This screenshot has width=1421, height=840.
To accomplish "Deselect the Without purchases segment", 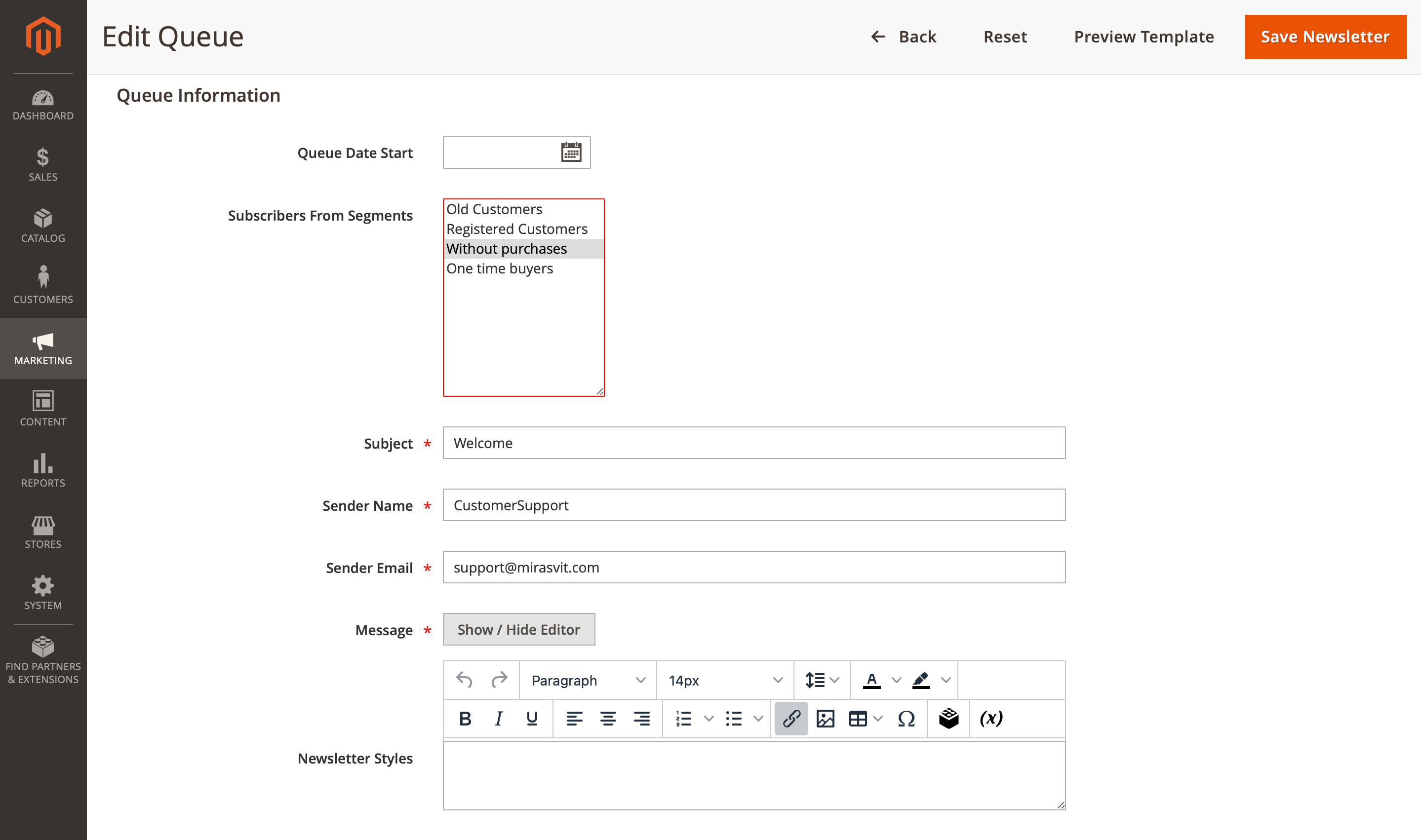I will (x=506, y=248).
